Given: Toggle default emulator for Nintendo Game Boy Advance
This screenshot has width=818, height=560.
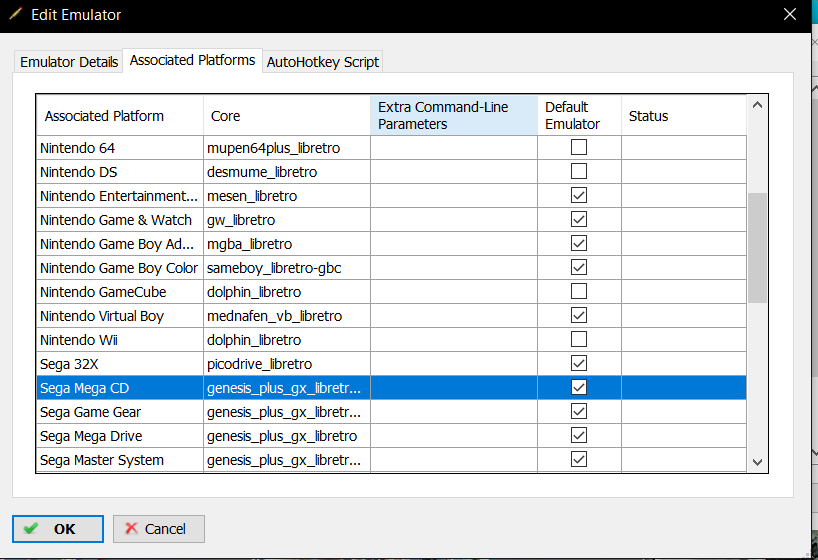Looking at the screenshot, I should click(579, 243).
